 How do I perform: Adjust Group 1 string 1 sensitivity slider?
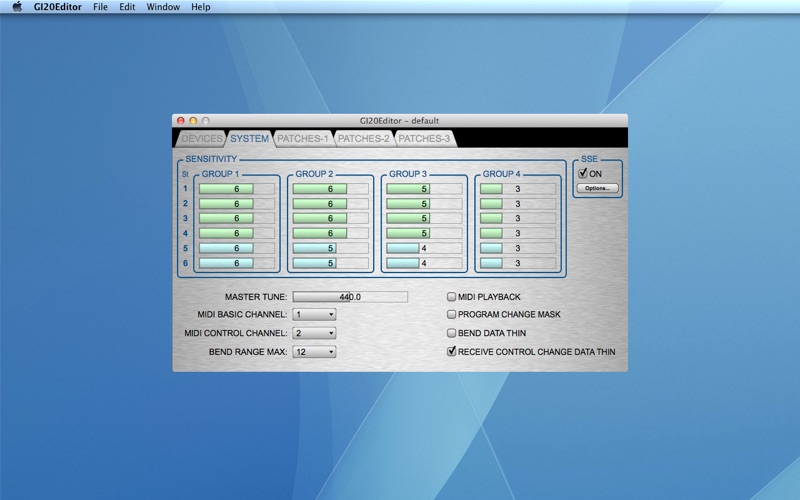click(x=237, y=189)
